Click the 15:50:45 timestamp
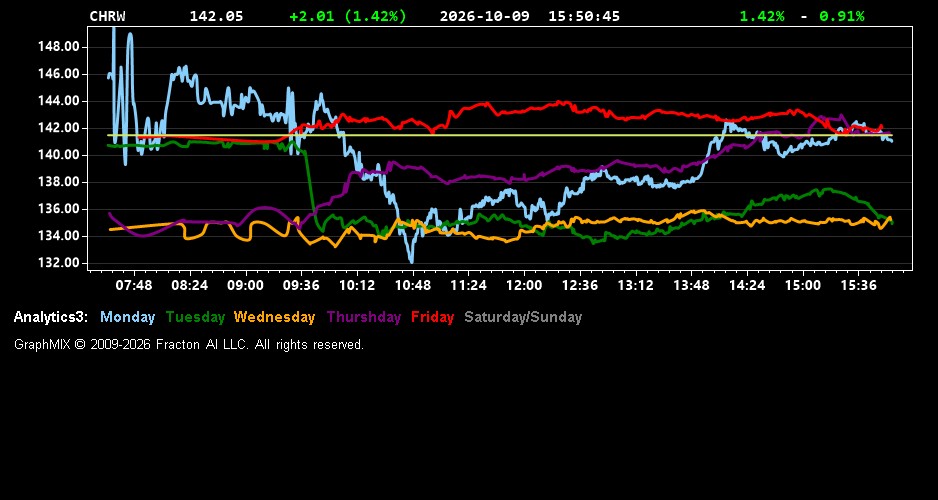Image resolution: width=938 pixels, height=500 pixels. coord(584,16)
